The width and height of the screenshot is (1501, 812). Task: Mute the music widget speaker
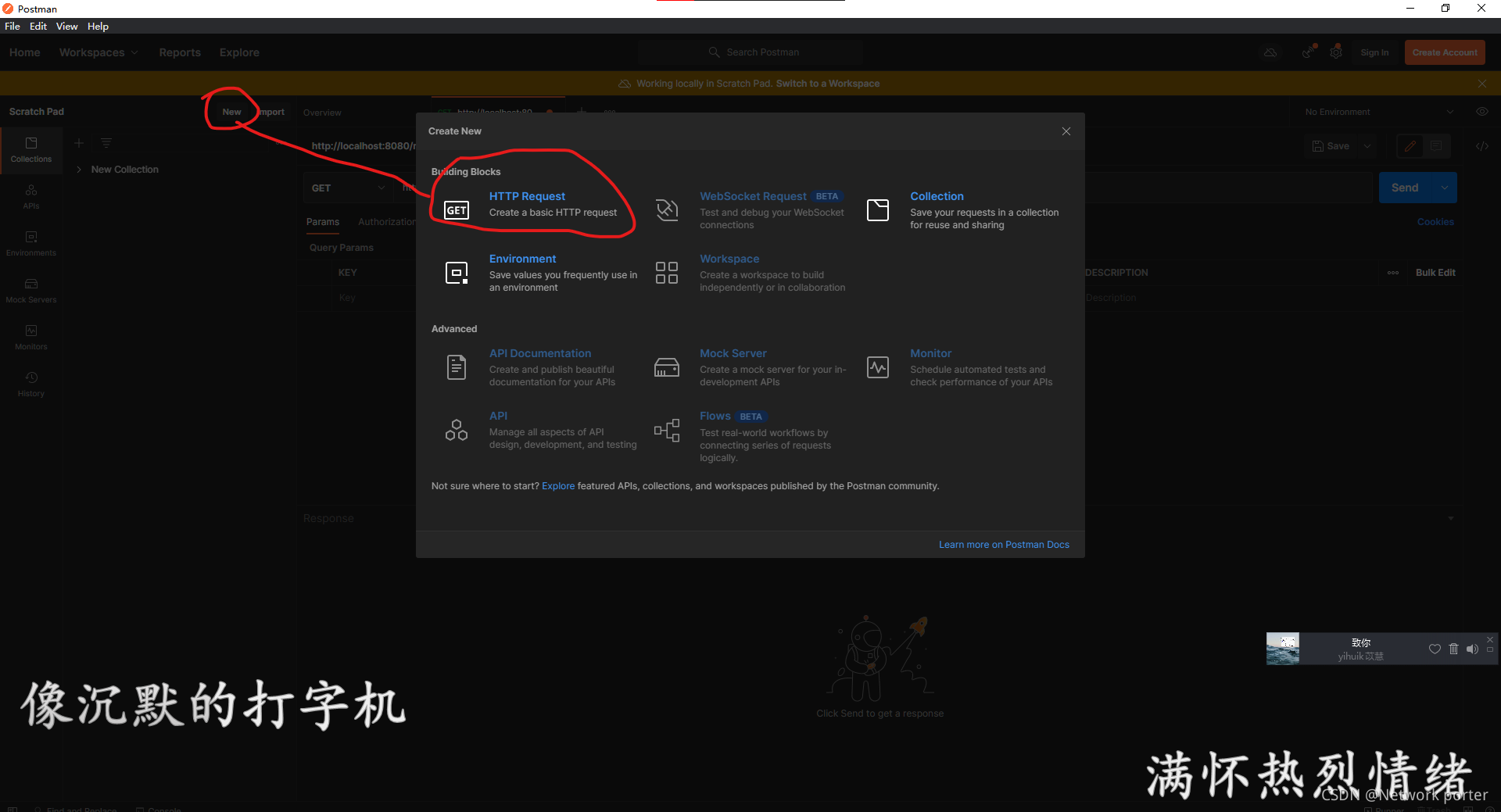point(1472,649)
